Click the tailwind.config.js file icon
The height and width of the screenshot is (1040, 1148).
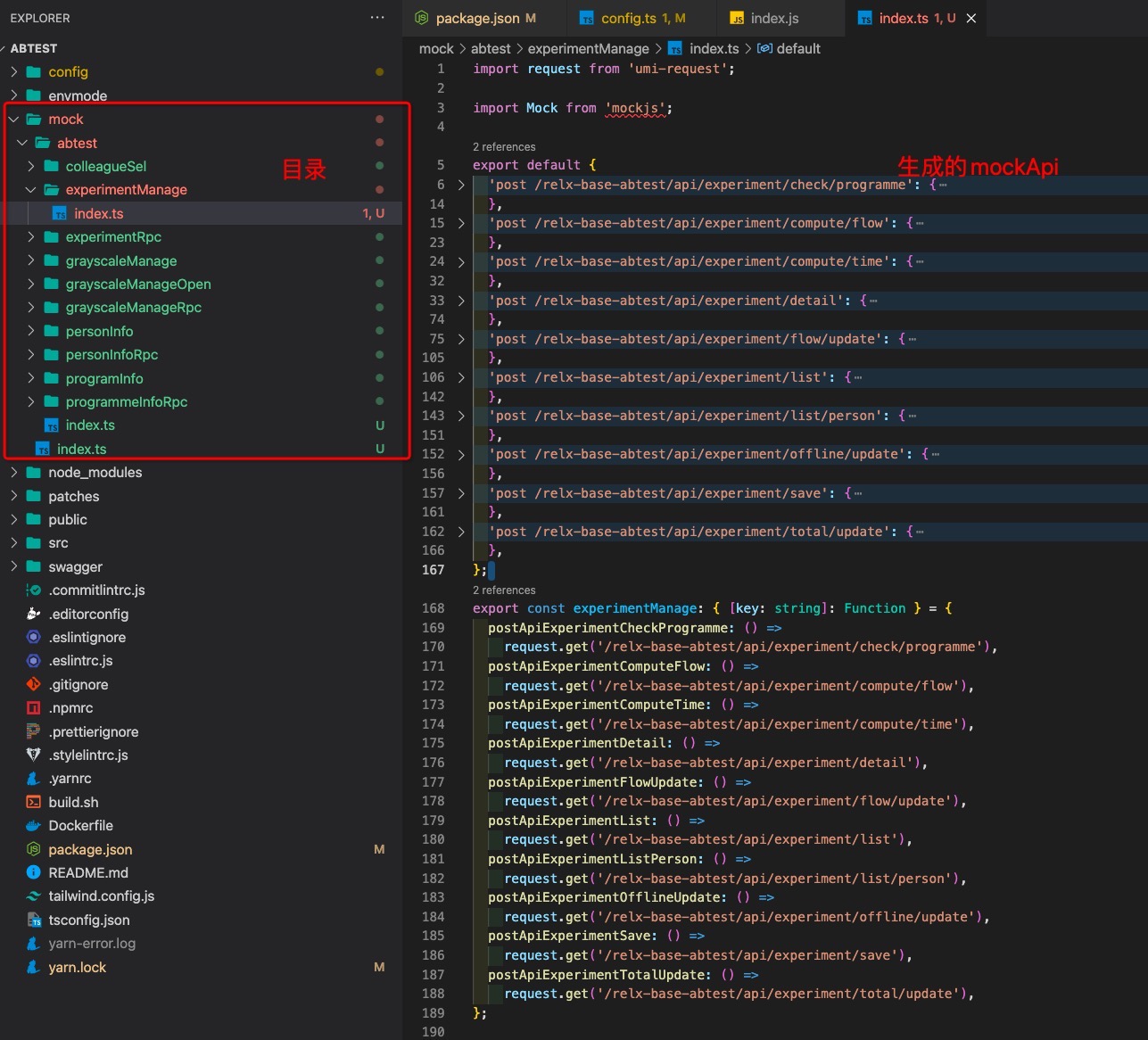coord(34,896)
